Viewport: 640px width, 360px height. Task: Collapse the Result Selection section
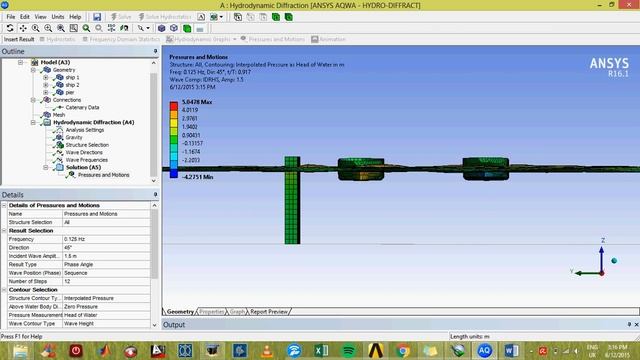(x=4, y=231)
